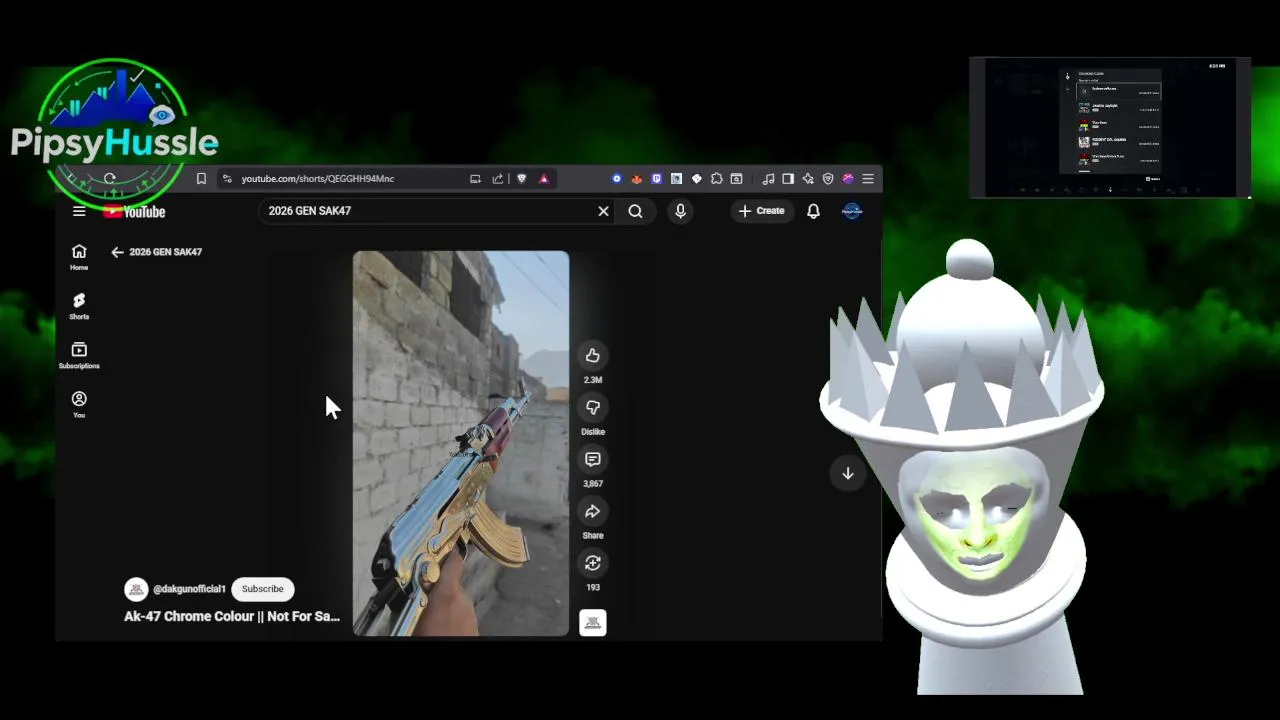The width and height of the screenshot is (1280, 720).
Task: Click the 2026 GEN SAK47 heading text
Action: [x=166, y=252]
